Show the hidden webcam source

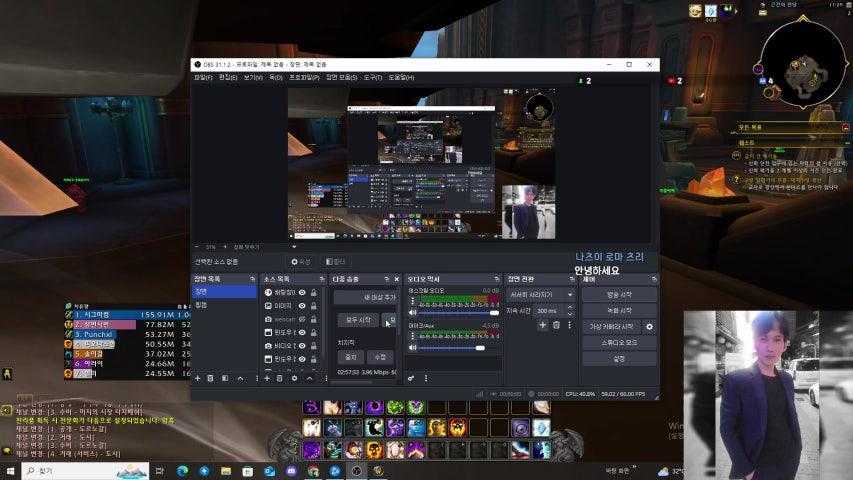click(x=302, y=319)
